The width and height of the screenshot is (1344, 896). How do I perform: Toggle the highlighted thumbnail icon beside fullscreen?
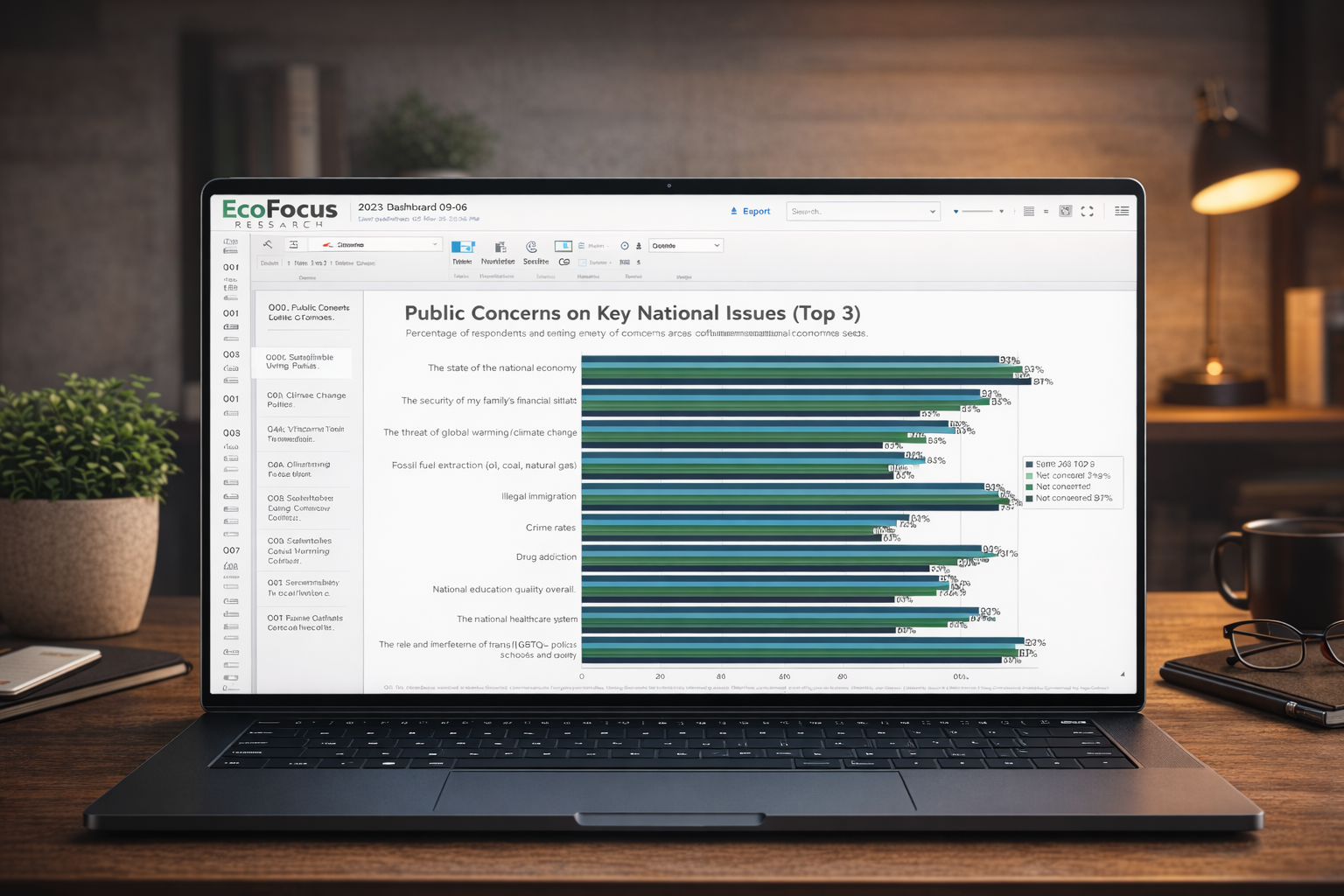click(1066, 211)
